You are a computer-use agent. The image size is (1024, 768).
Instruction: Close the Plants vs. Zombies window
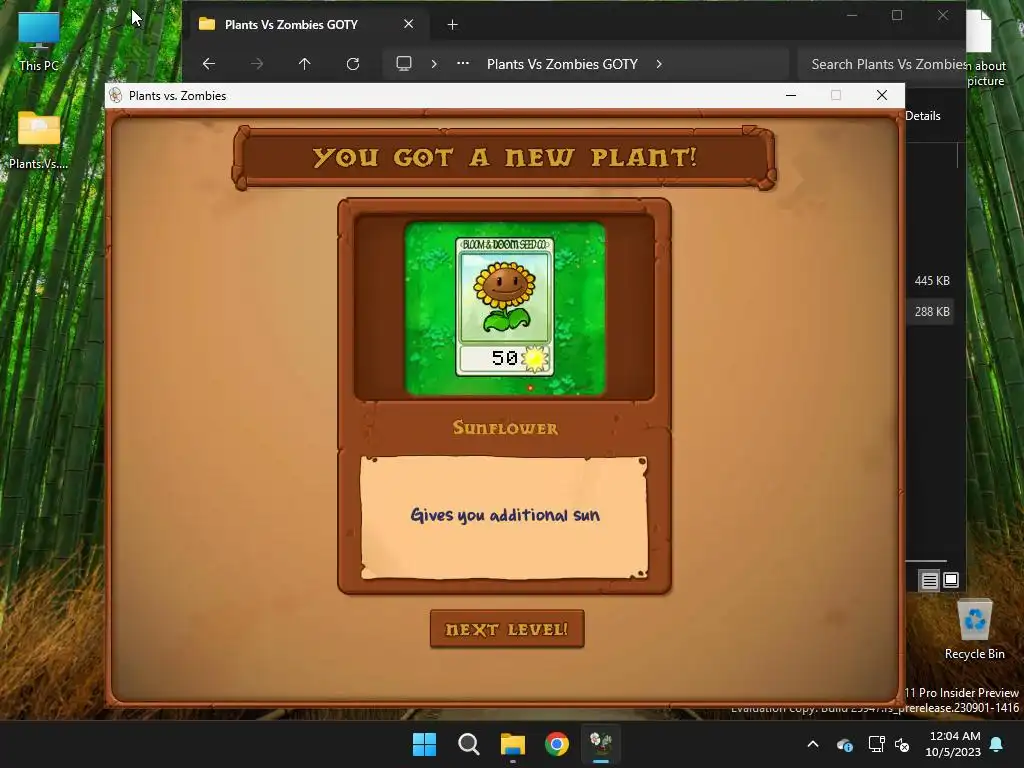coord(882,95)
